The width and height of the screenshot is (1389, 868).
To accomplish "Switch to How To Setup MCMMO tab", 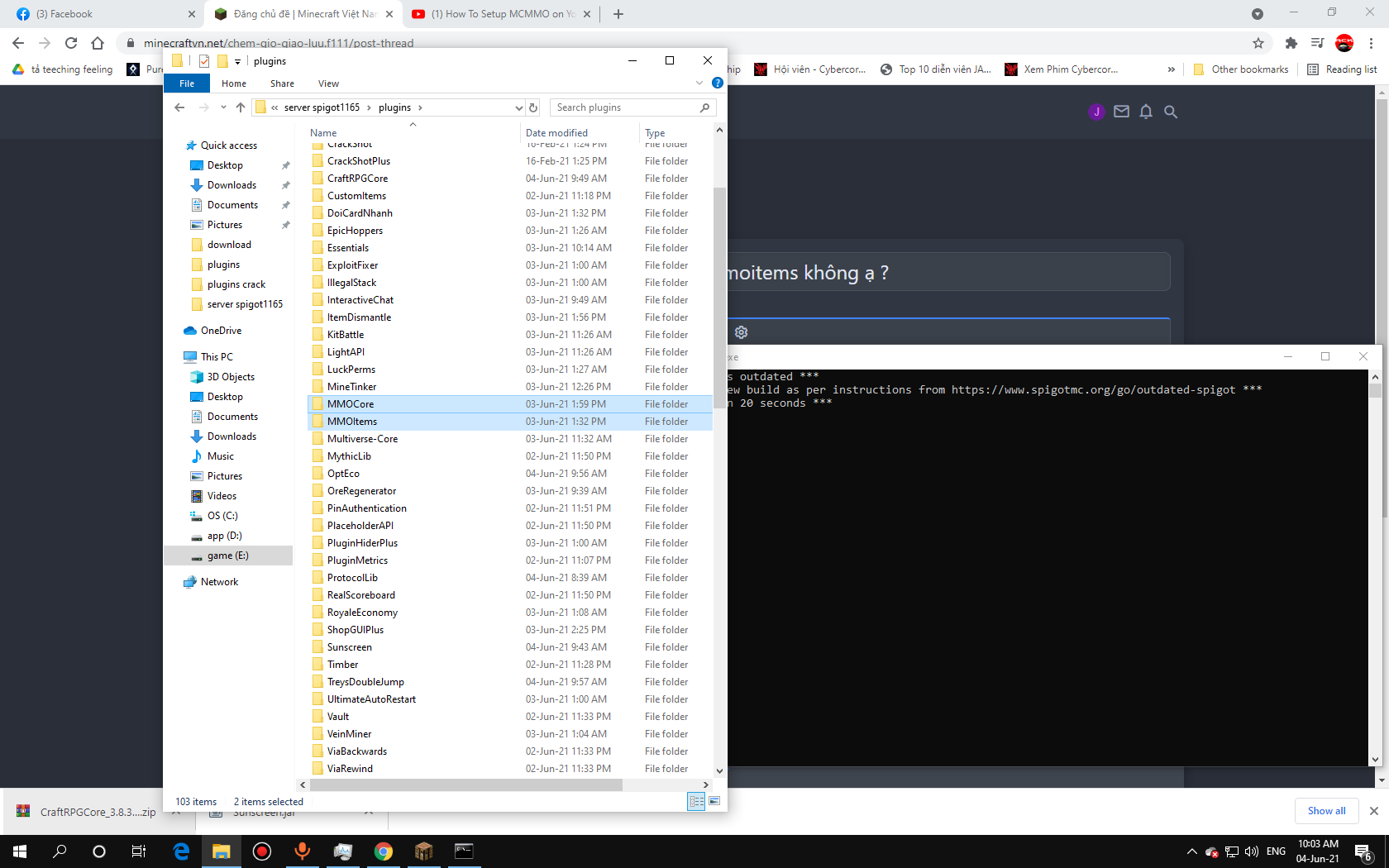I will tap(501, 14).
